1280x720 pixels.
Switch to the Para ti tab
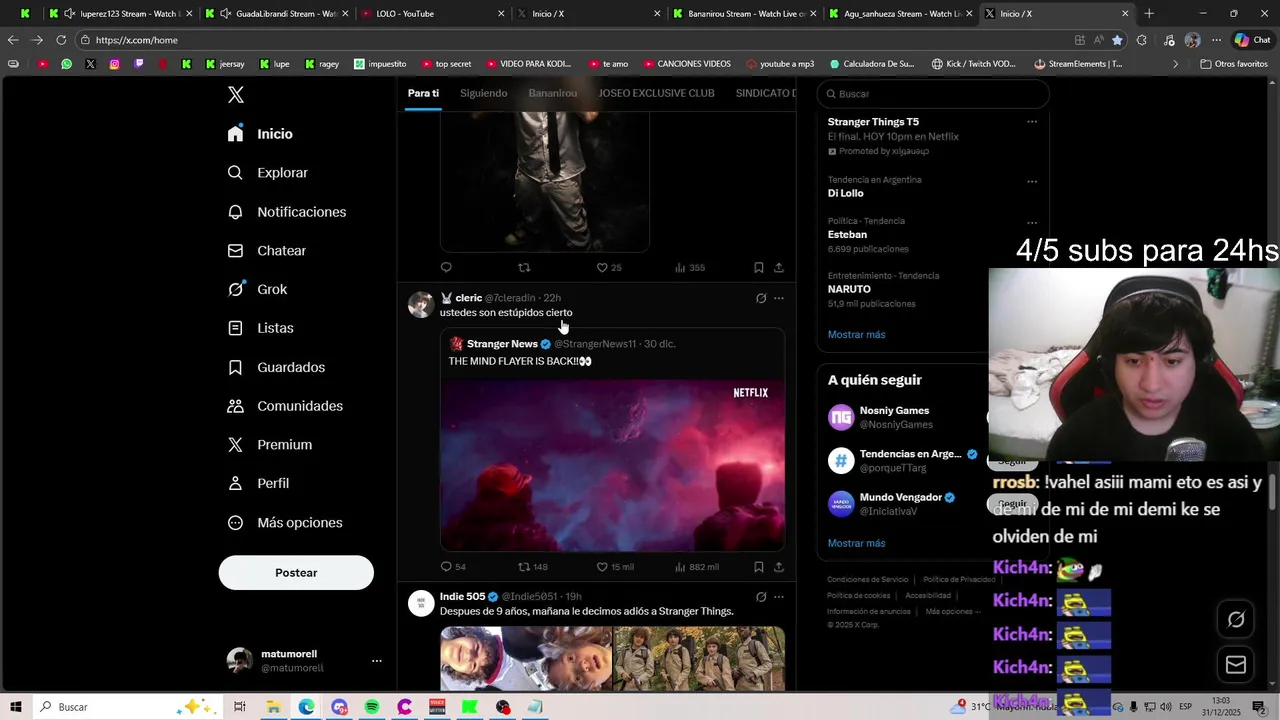423,93
